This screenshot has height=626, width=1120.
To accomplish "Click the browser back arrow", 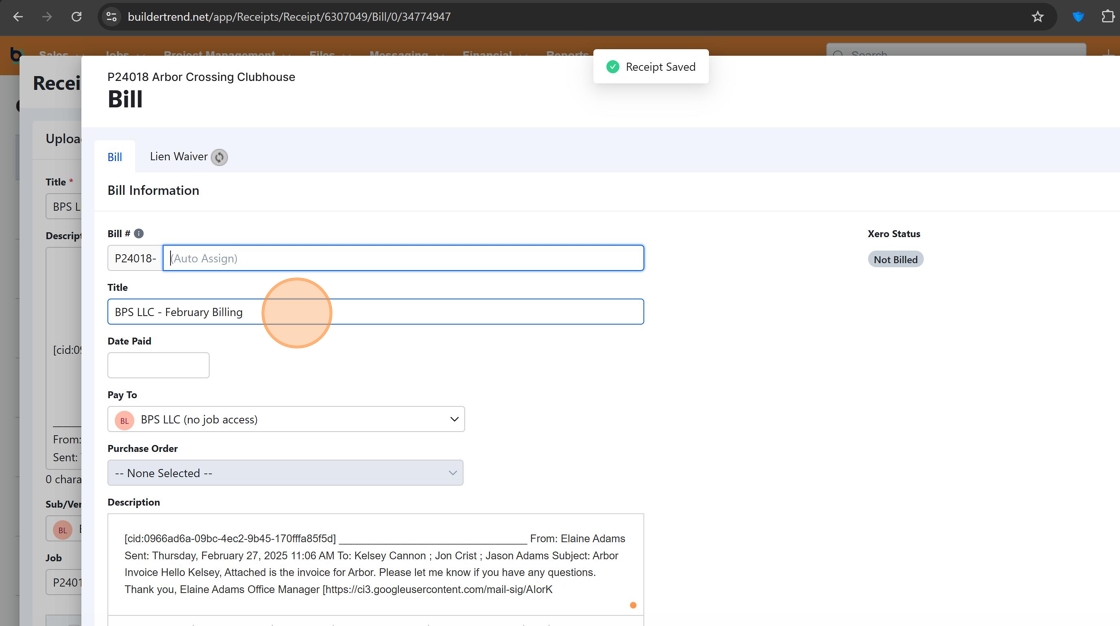I will click(18, 16).
